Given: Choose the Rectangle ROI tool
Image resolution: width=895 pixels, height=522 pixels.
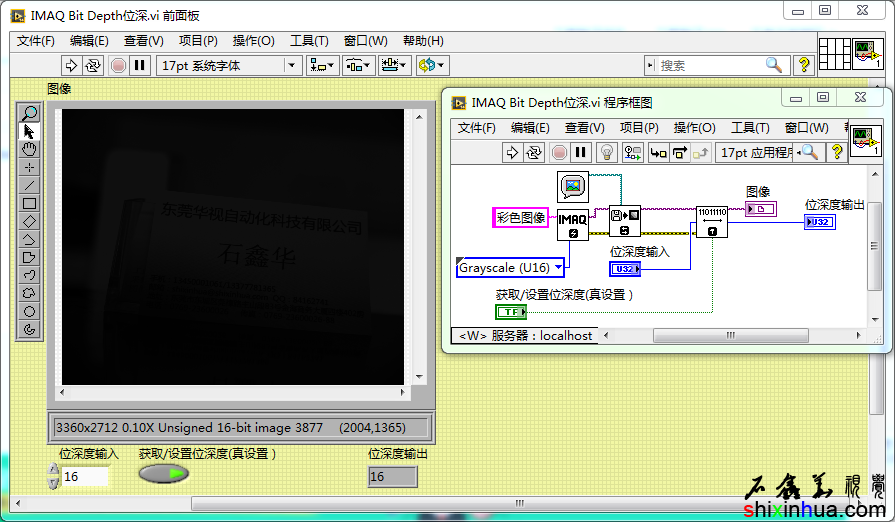Looking at the screenshot, I should tap(29, 203).
